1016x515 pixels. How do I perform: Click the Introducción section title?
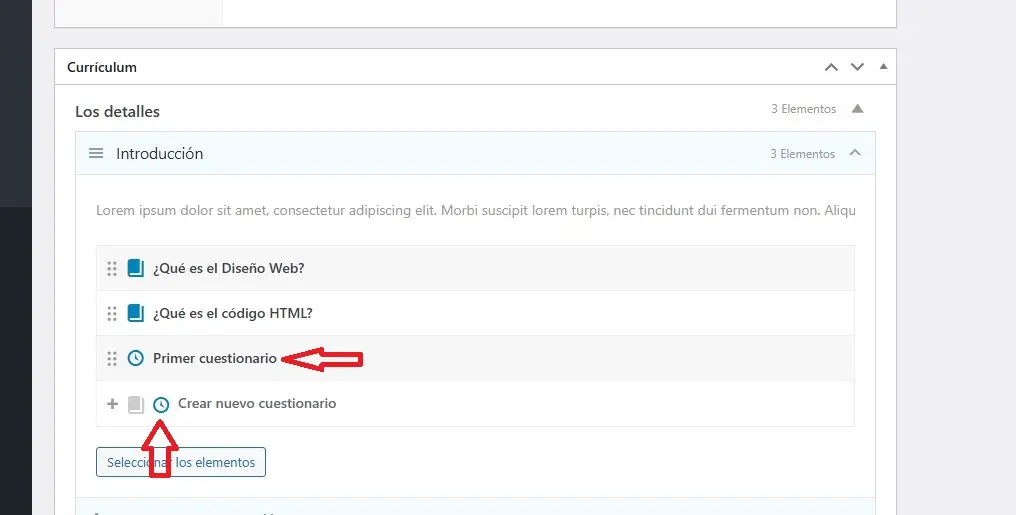(x=159, y=154)
